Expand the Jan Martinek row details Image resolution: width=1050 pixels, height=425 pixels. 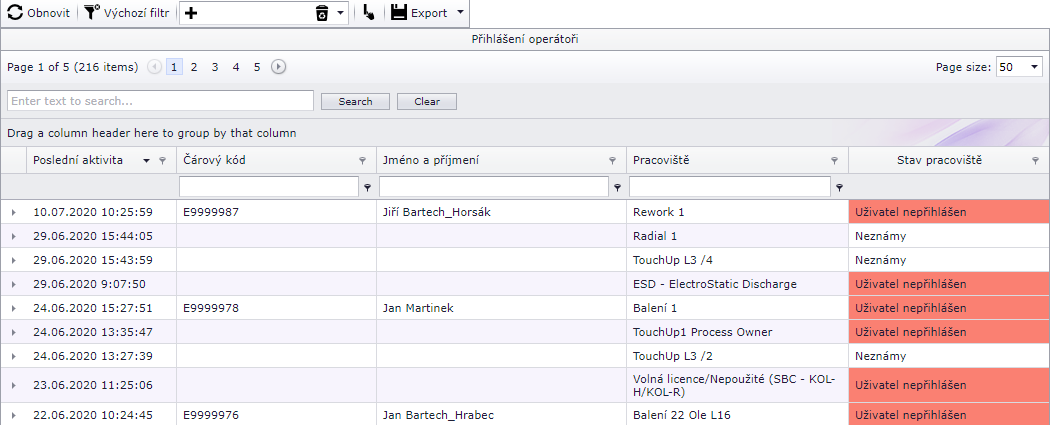14,308
